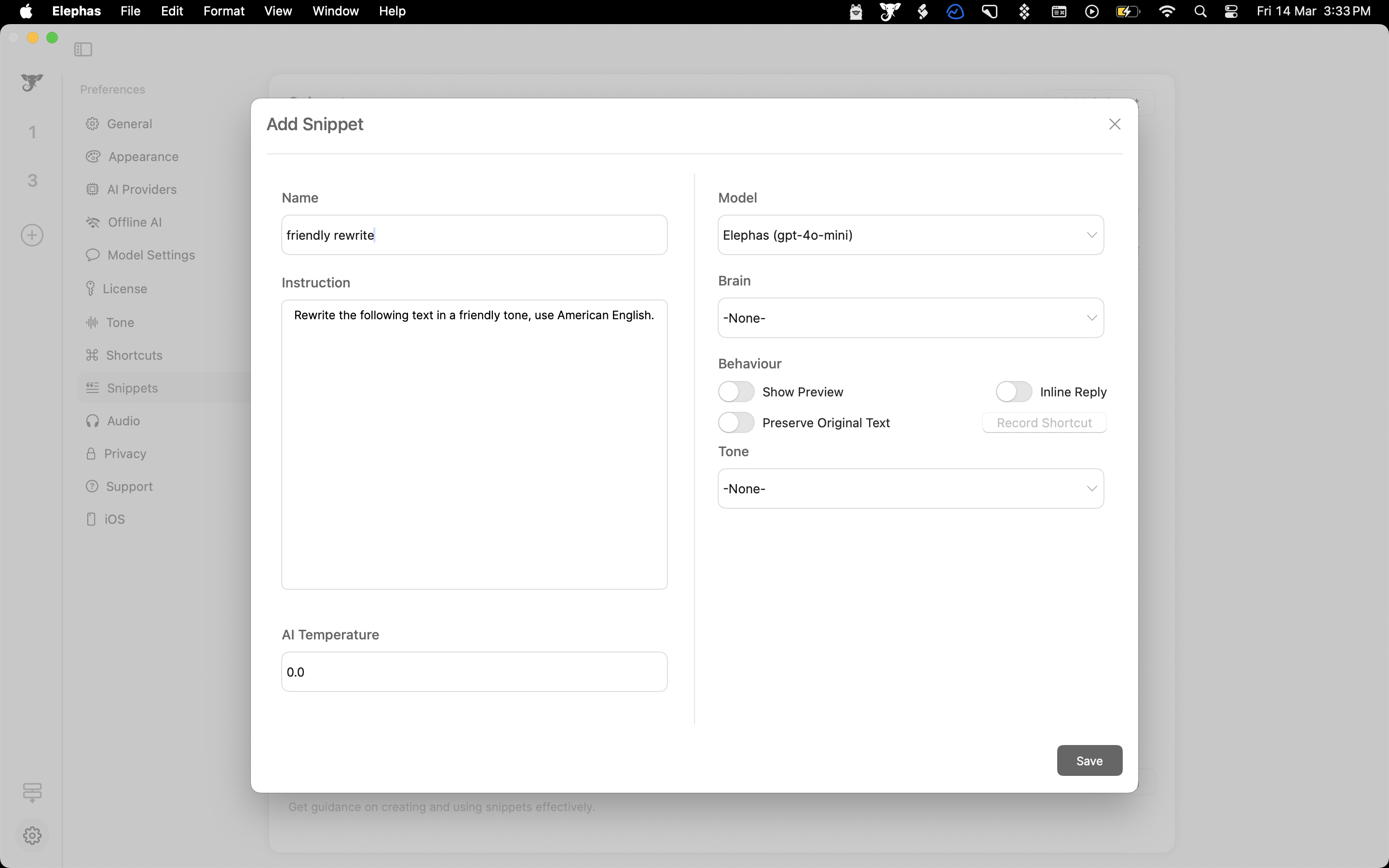Click the Model Settings chat bubble icon
This screenshot has height=868, width=1389.
pyautogui.click(x=93, y=255)
